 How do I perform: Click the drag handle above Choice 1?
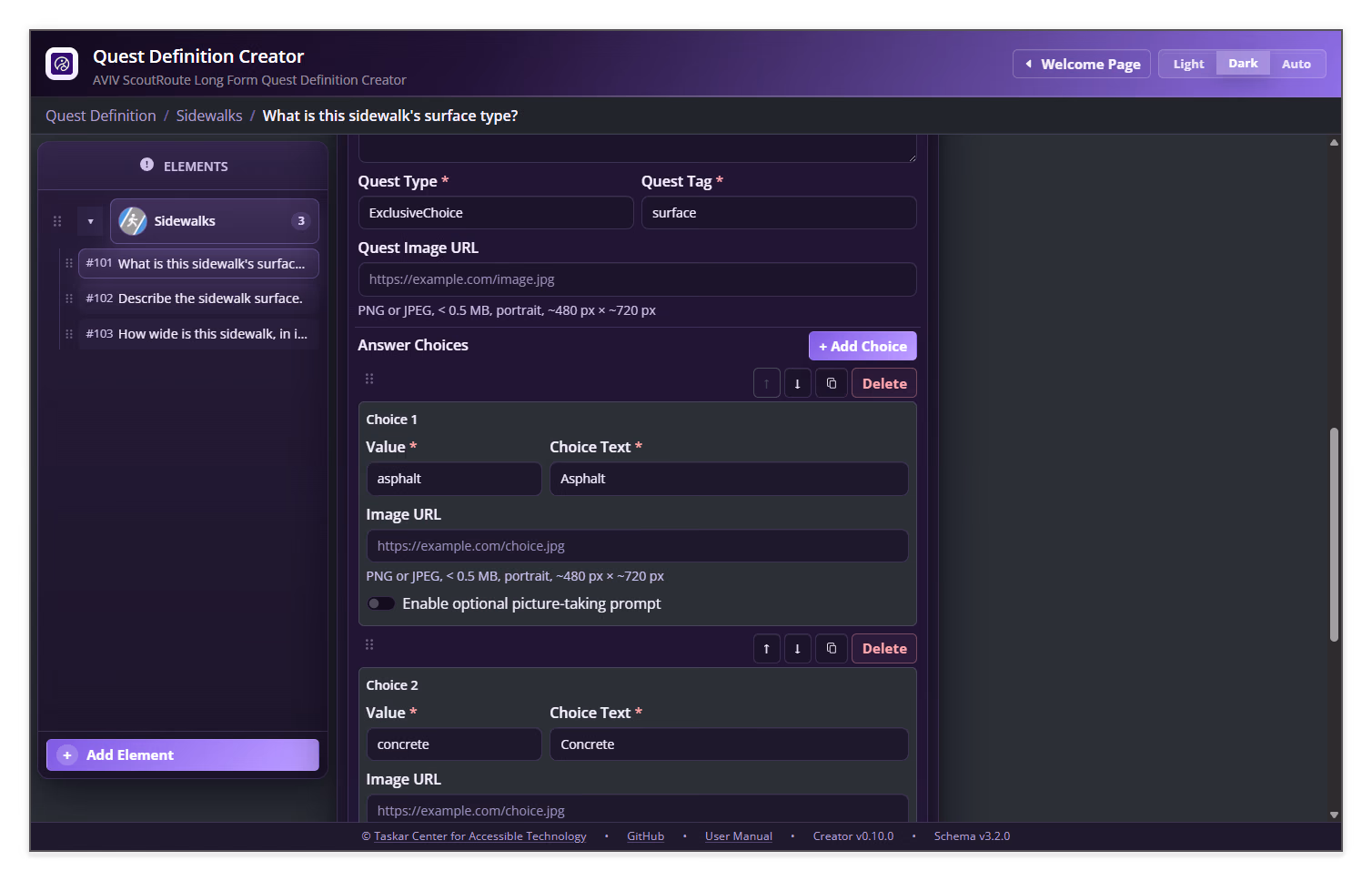pyautogui.click(x=369, y=379)
